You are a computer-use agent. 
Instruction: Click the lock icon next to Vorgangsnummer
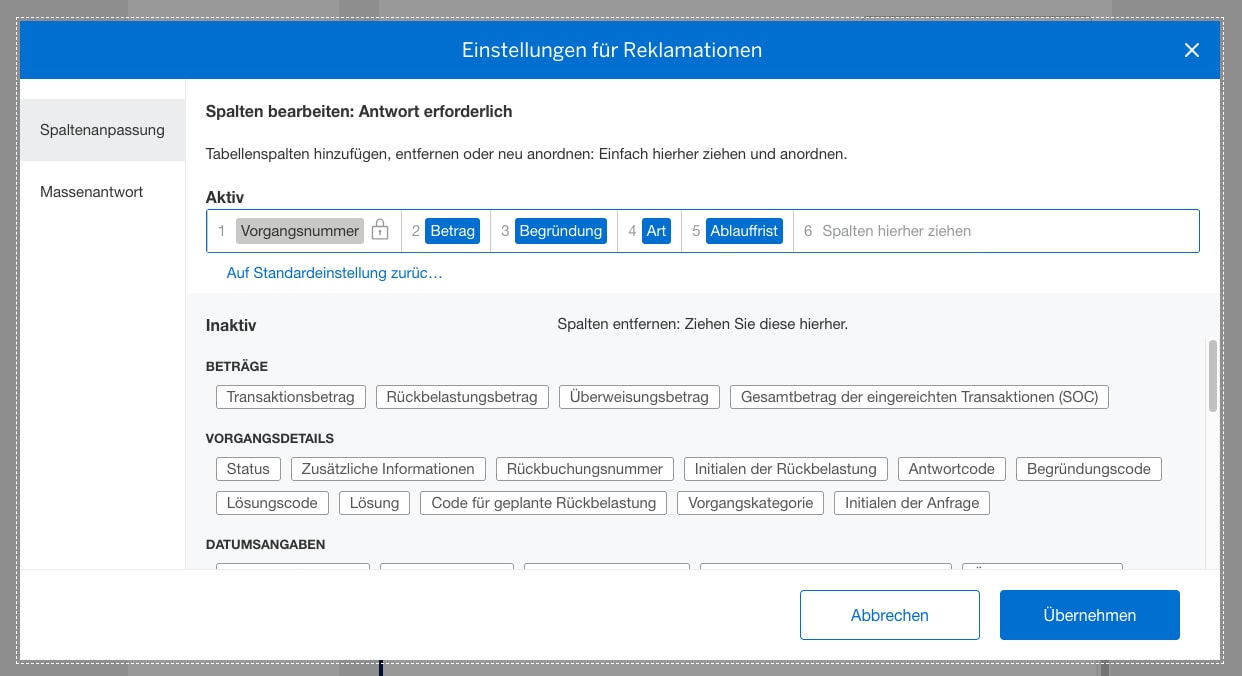coord(382,230)
